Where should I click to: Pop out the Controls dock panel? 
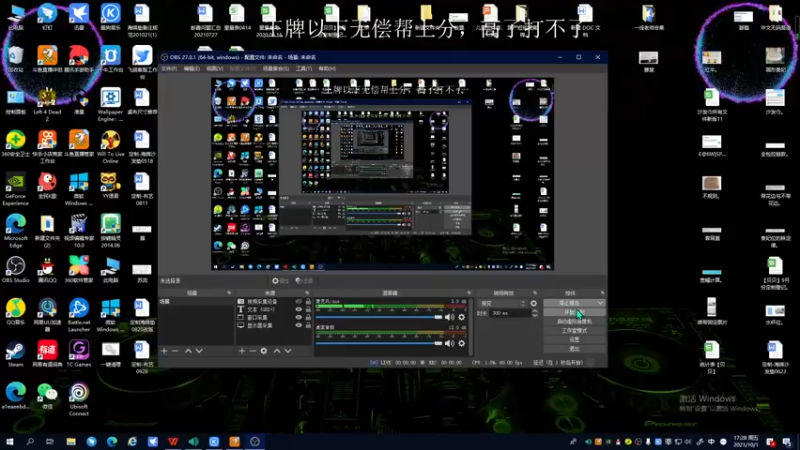603,293
